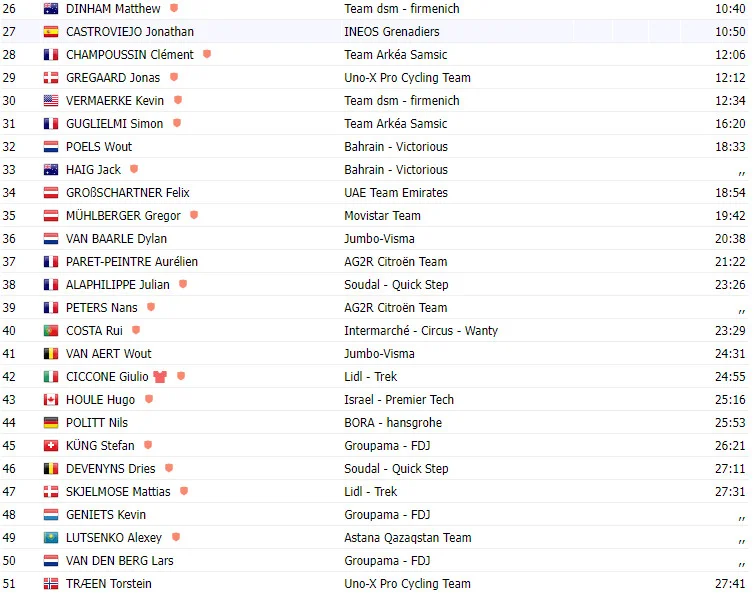Click the shield badge next to GUGLIELMI Simon
Viewport: 754px width, 593px height.
(177, 123)
